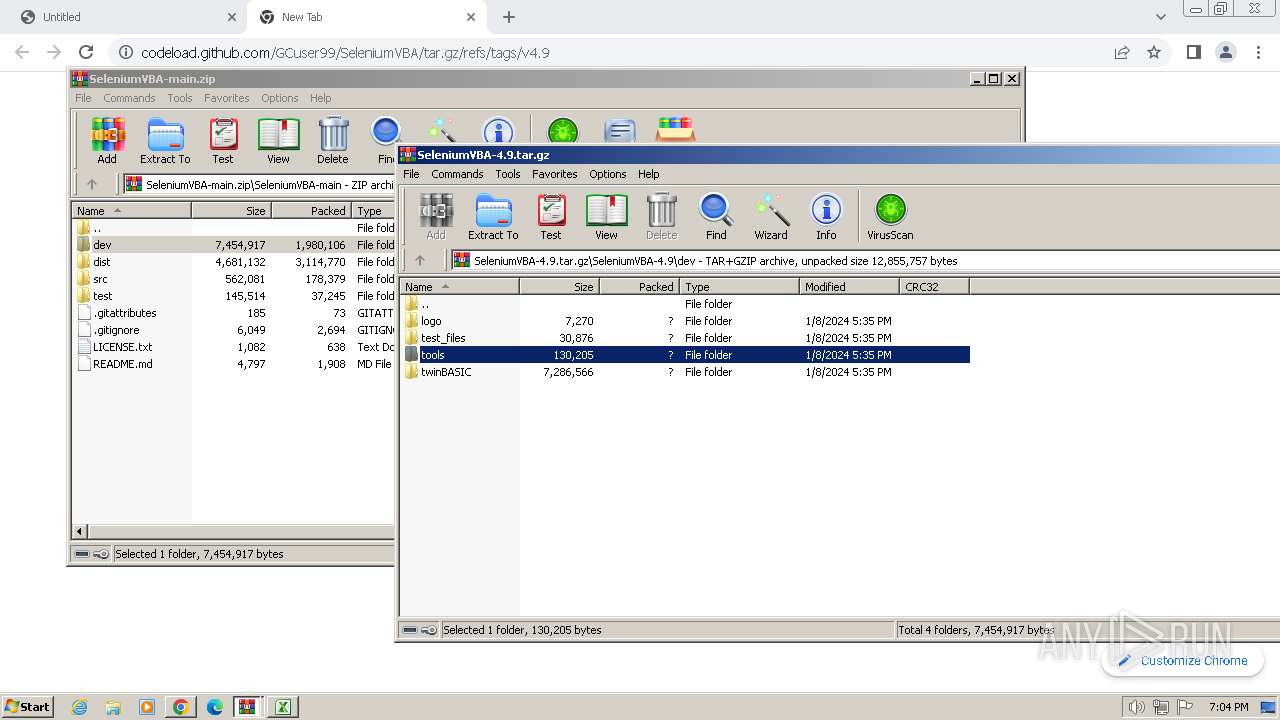Click path field in SeleniumVBA-4.9.tar.gz window
The width and height of the screenshot is (1280, 720).
tap(865, 260)
